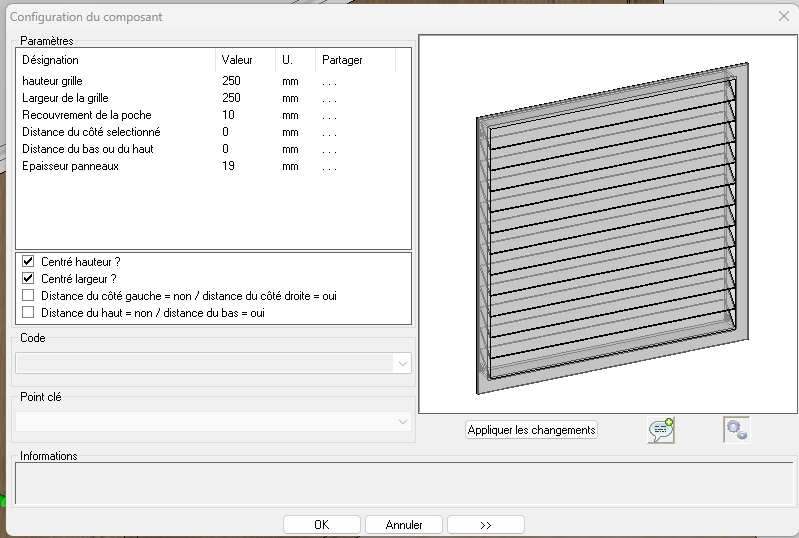The height and width of the screenshot is (538, 799).
Task: Enable Distance du haut/bas checkbox
Action: point(28,312)
